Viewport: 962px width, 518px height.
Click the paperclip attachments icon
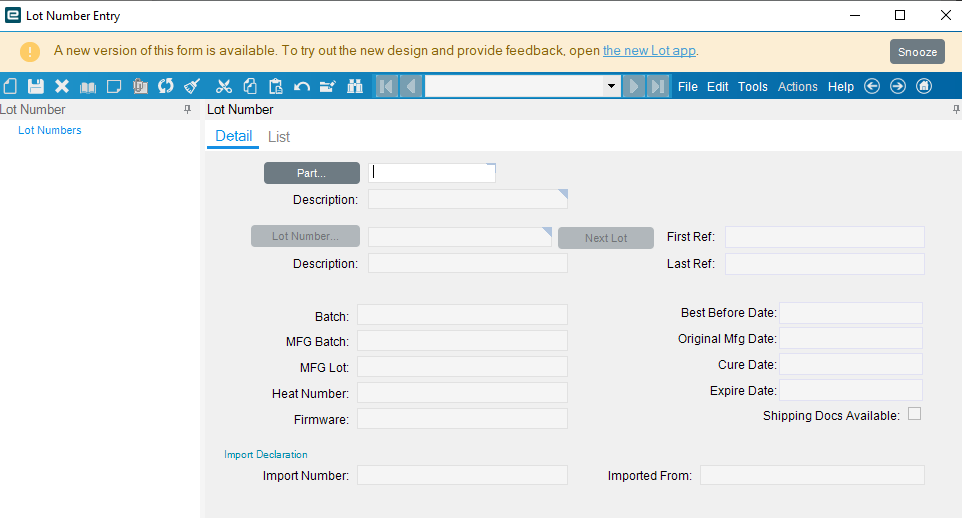140,87
